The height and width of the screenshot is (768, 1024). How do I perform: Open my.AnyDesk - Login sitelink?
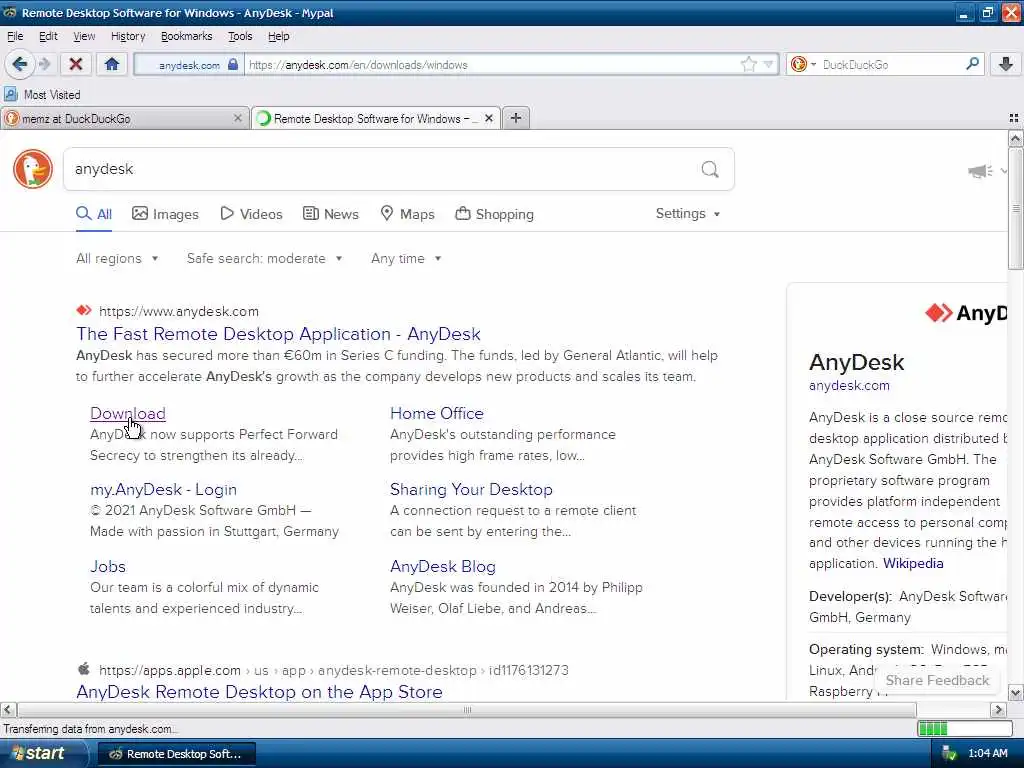tap(163, 490)
